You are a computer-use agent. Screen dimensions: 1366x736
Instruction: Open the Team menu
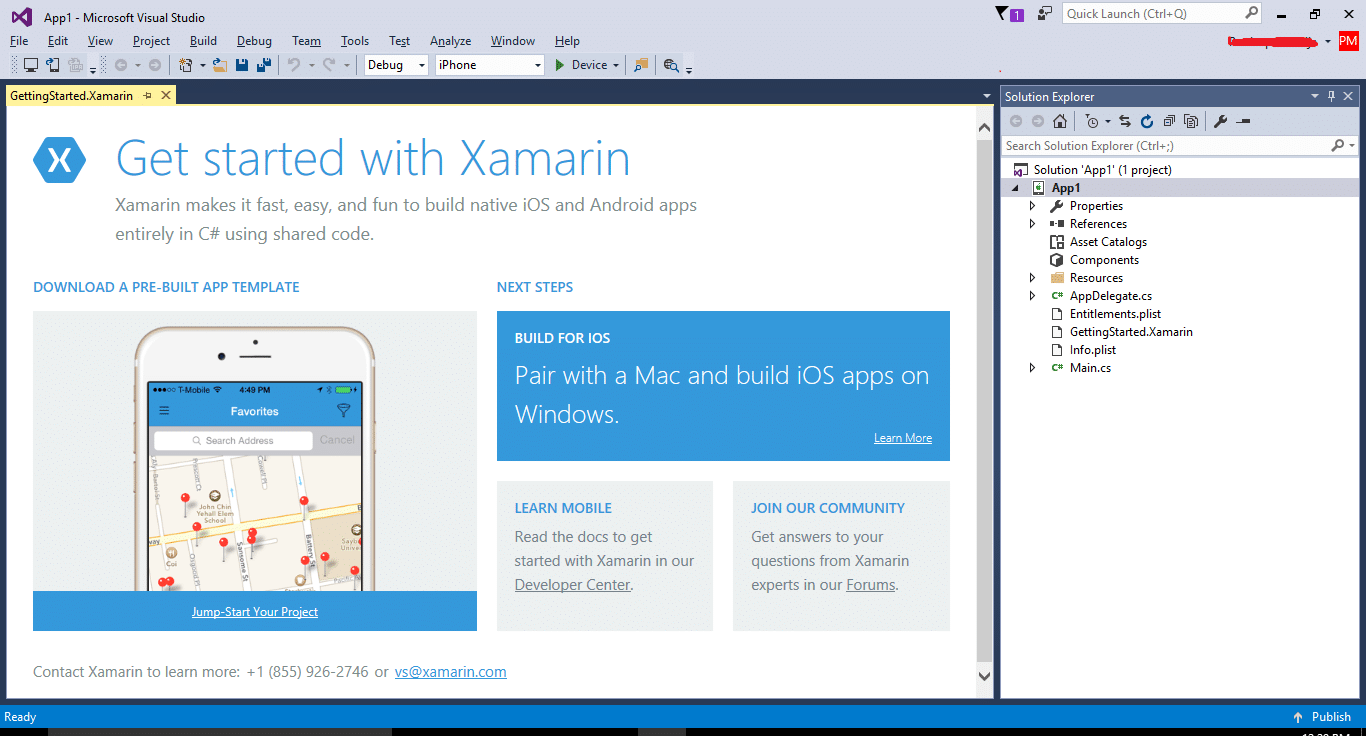click(x=306, y=41)
